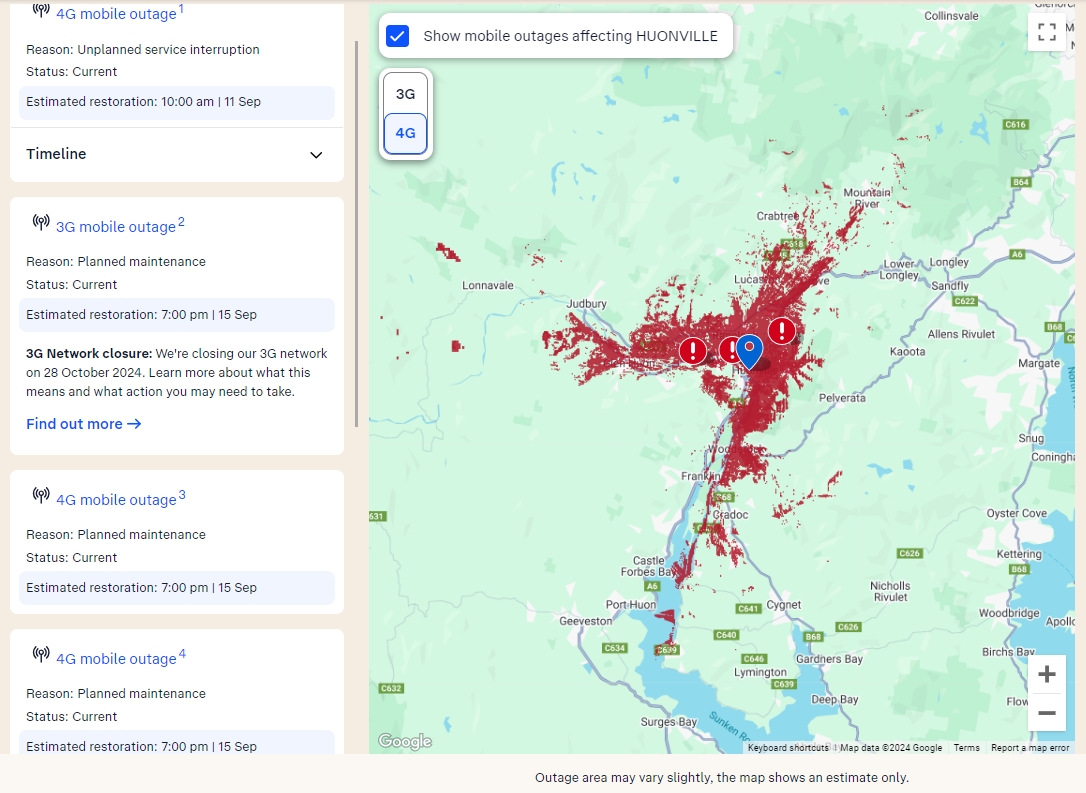Viewport: 1086px width, 793px height.
Task: Zoom out using the map minus icon
Action: (x=1047, y=712)
